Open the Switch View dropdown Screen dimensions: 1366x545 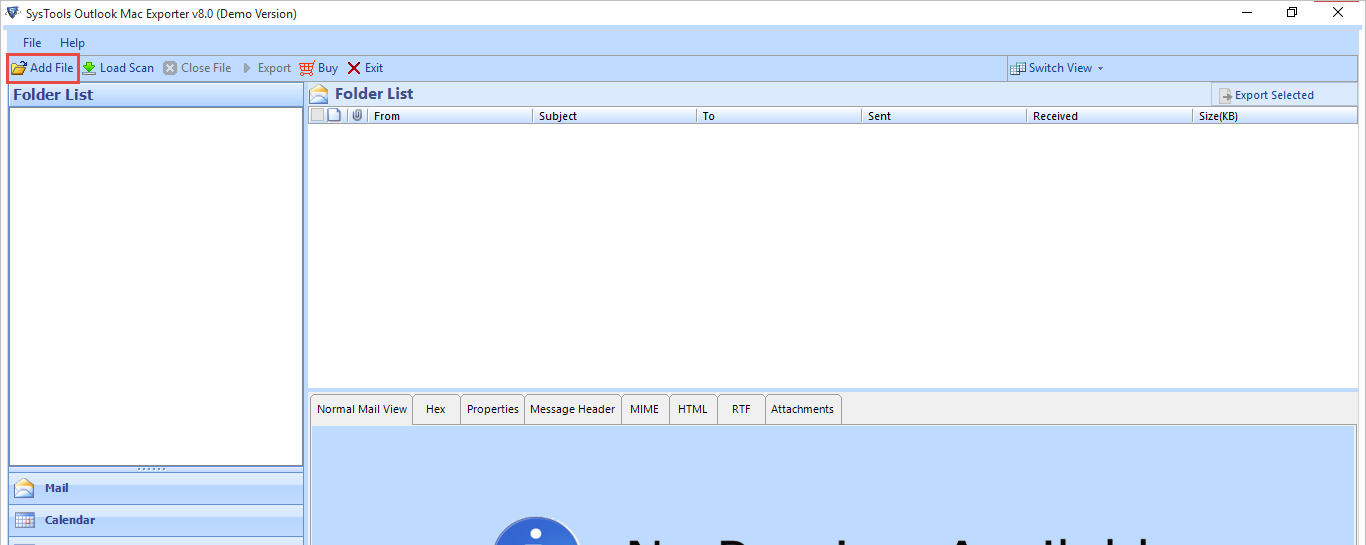tap(1057, 68)
